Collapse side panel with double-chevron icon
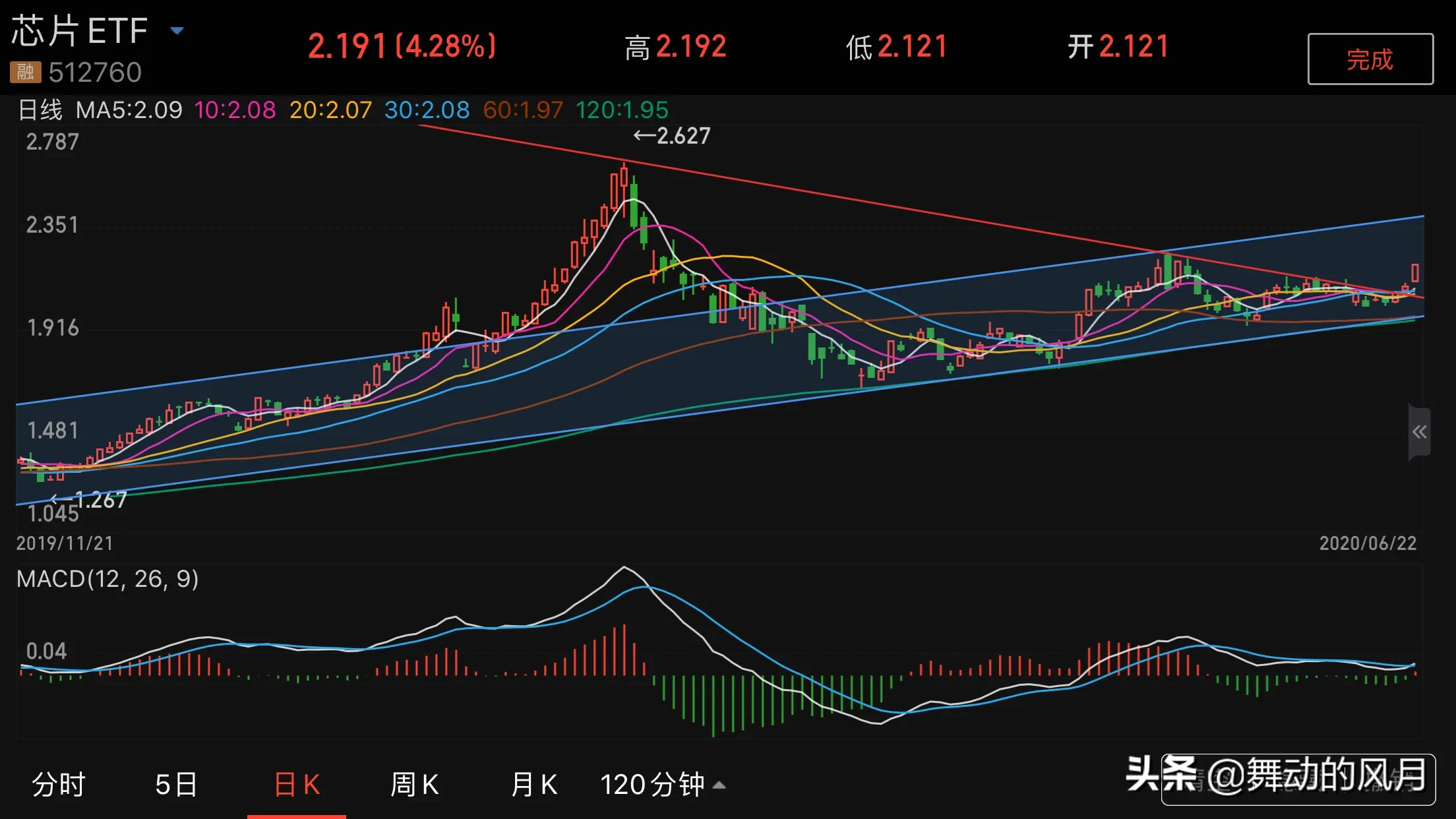1456x819 pixels. click(x=1419, y=432)
